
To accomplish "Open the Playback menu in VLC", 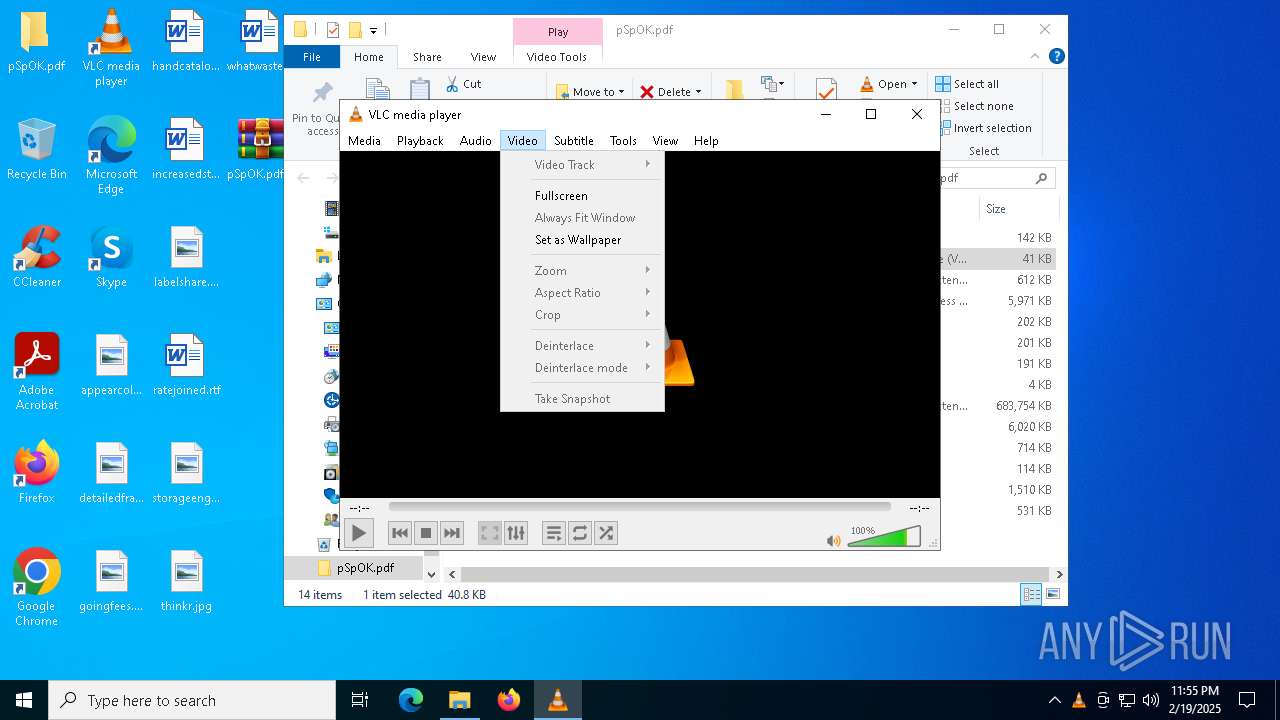I will (x=420, y=141).
